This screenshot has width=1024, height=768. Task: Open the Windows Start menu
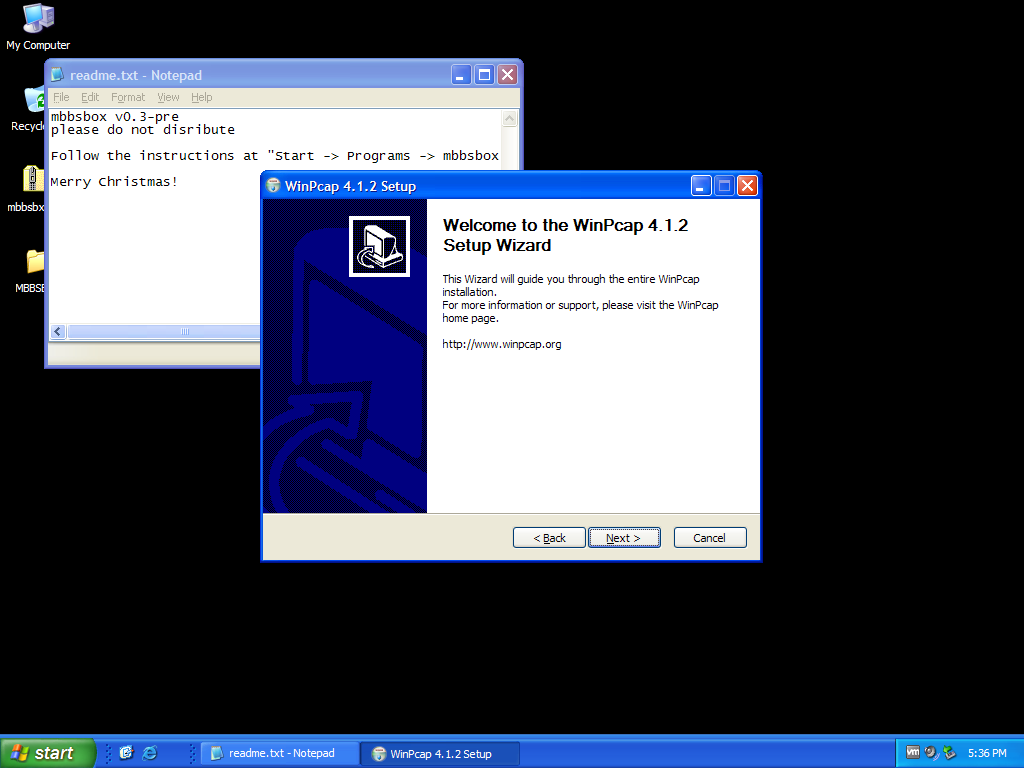pos(47,753)
